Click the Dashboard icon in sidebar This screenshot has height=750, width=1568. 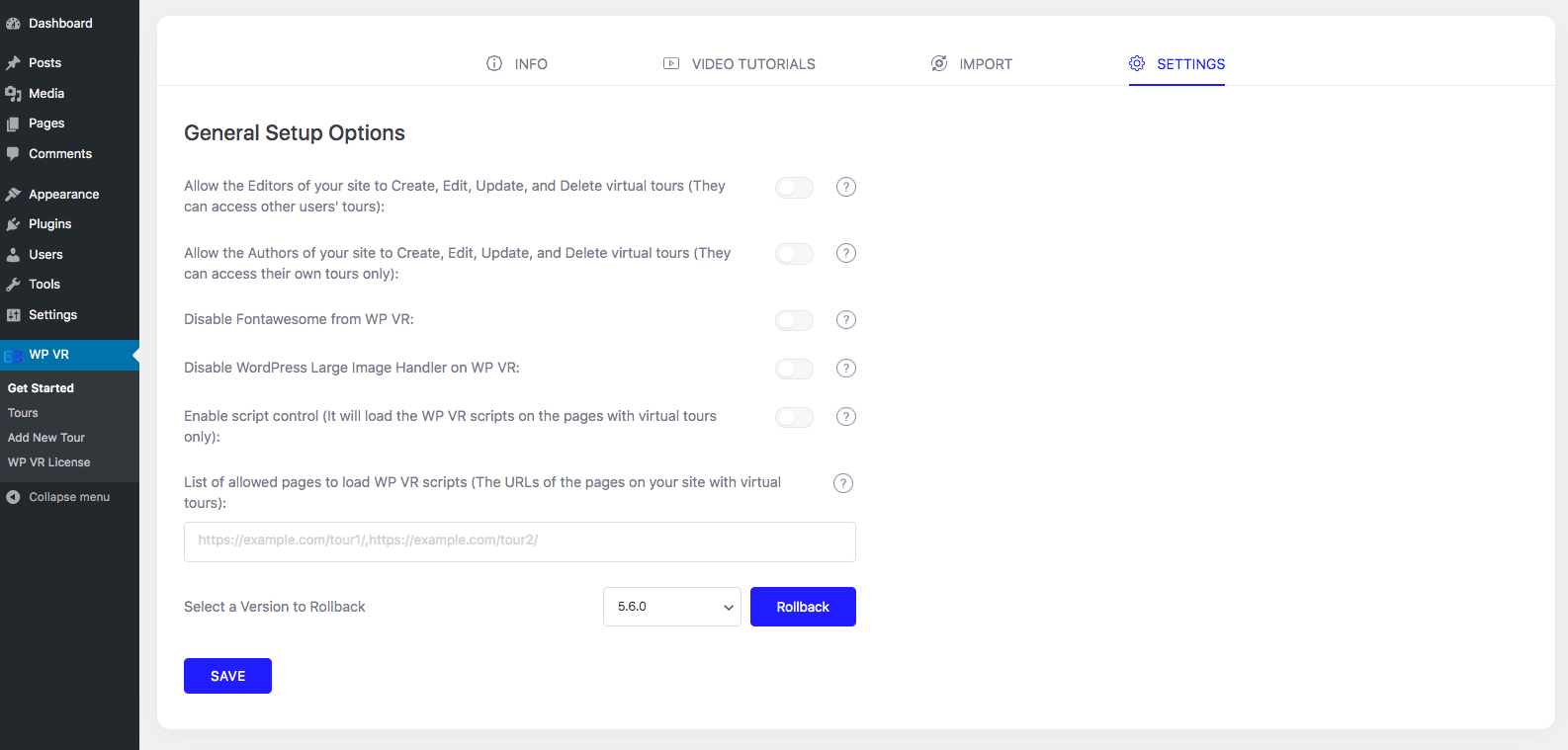click(x=13, y=24)
